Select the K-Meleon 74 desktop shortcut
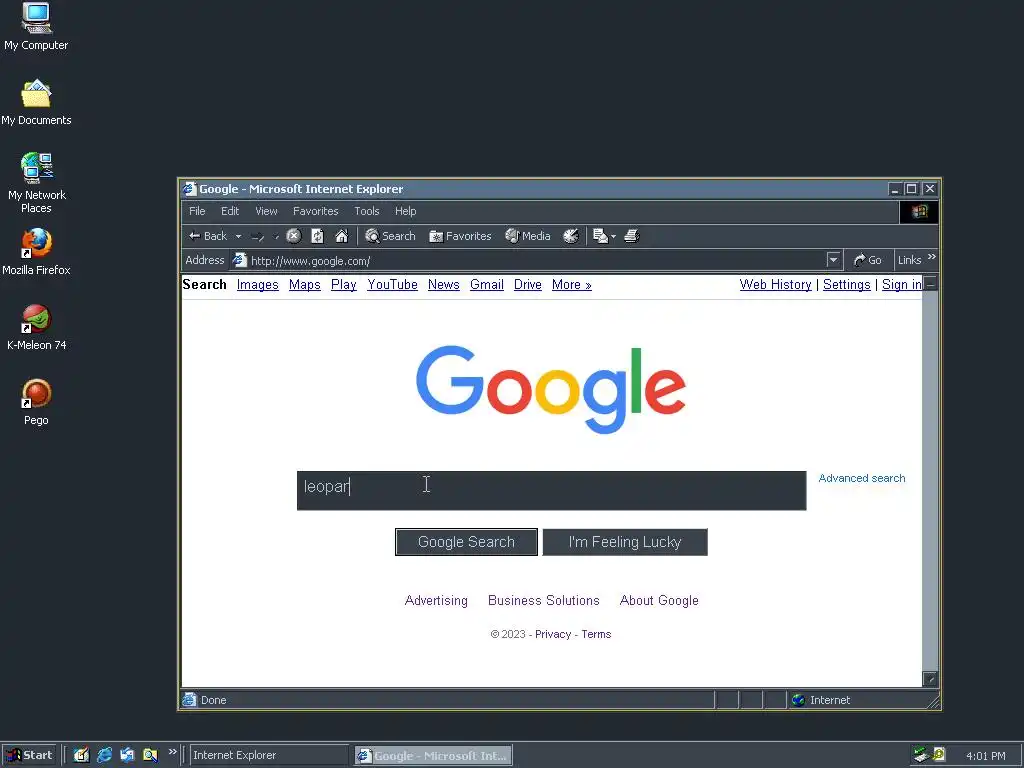Image resolution: width=1024 pixels, height=768 pixels. click(x=36, y=327)
